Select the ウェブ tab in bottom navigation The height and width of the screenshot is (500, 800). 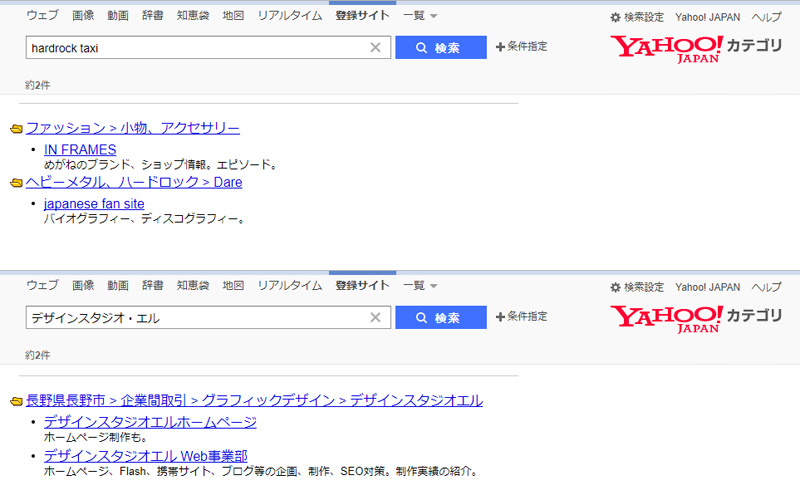42,285
